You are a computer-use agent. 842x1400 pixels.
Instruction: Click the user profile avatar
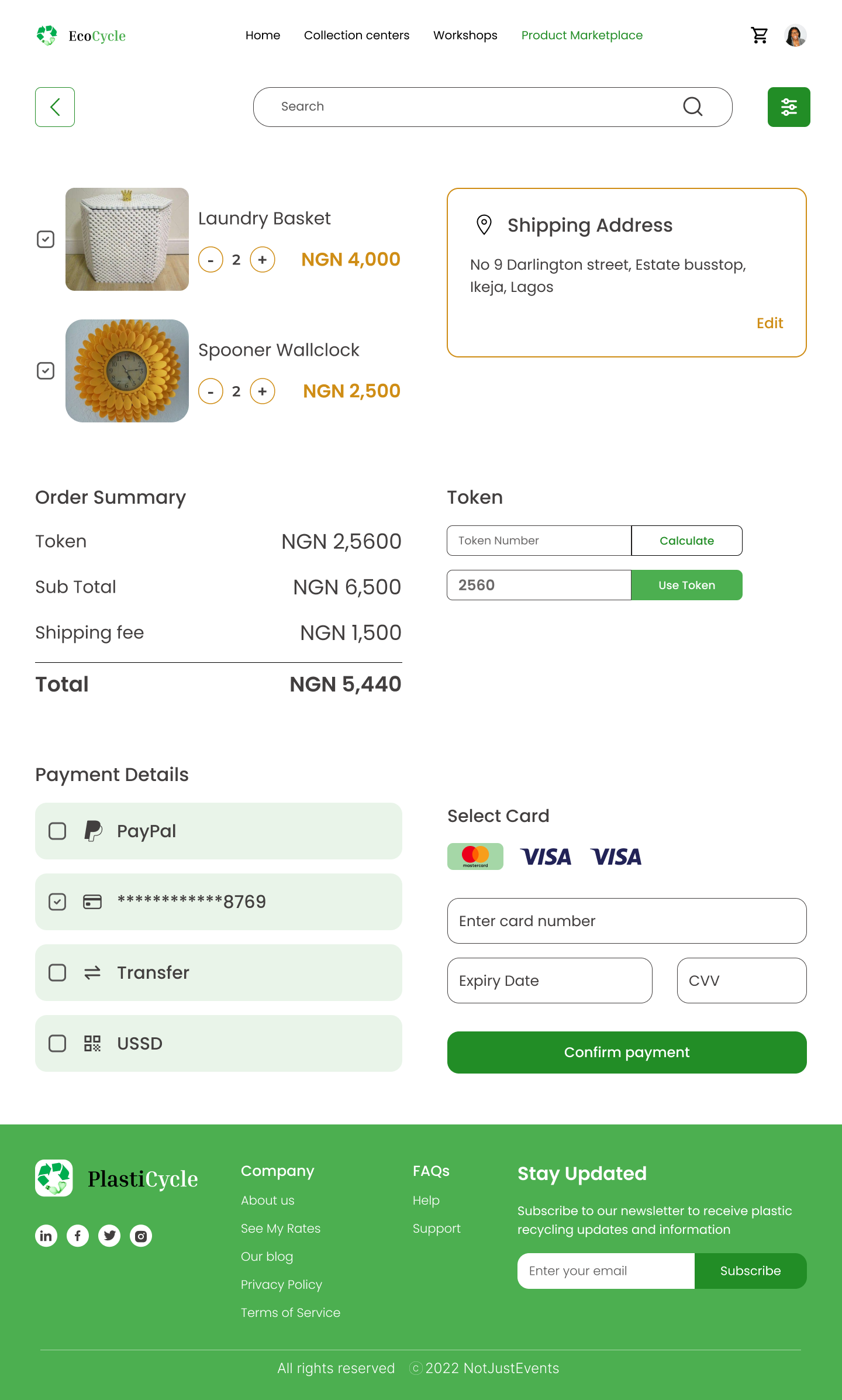click(795, 36)
